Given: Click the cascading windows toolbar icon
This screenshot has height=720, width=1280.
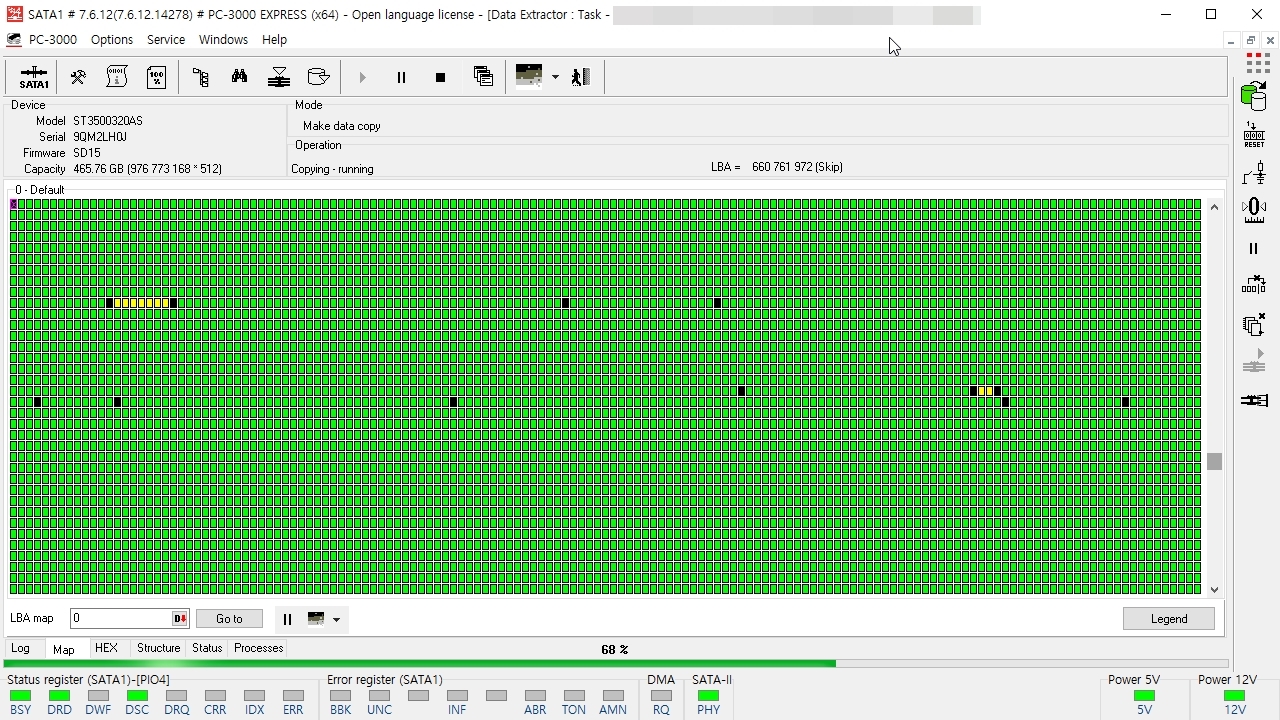Looking at the screenshot, I should pos(483,77).
